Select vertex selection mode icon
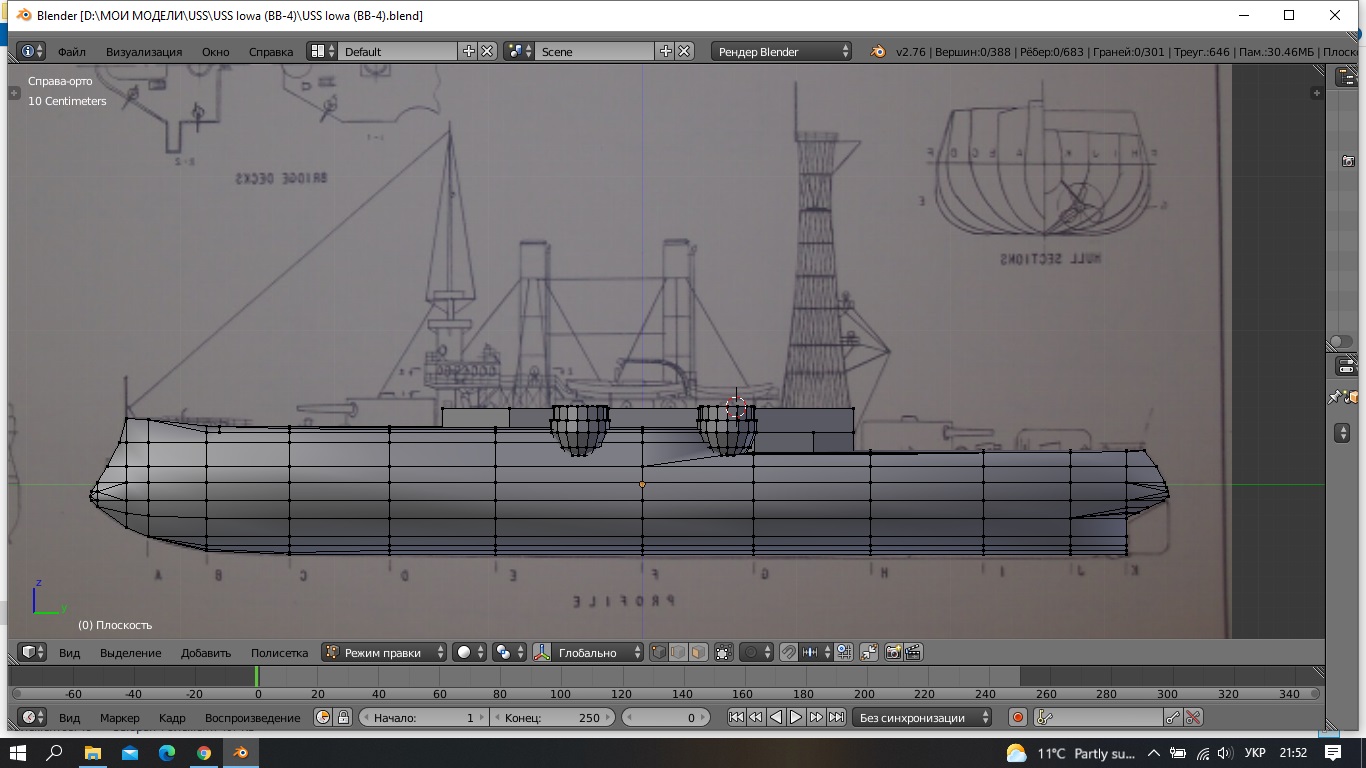Viewport: 1366px width, 768px height. click(x=658, y=653)
